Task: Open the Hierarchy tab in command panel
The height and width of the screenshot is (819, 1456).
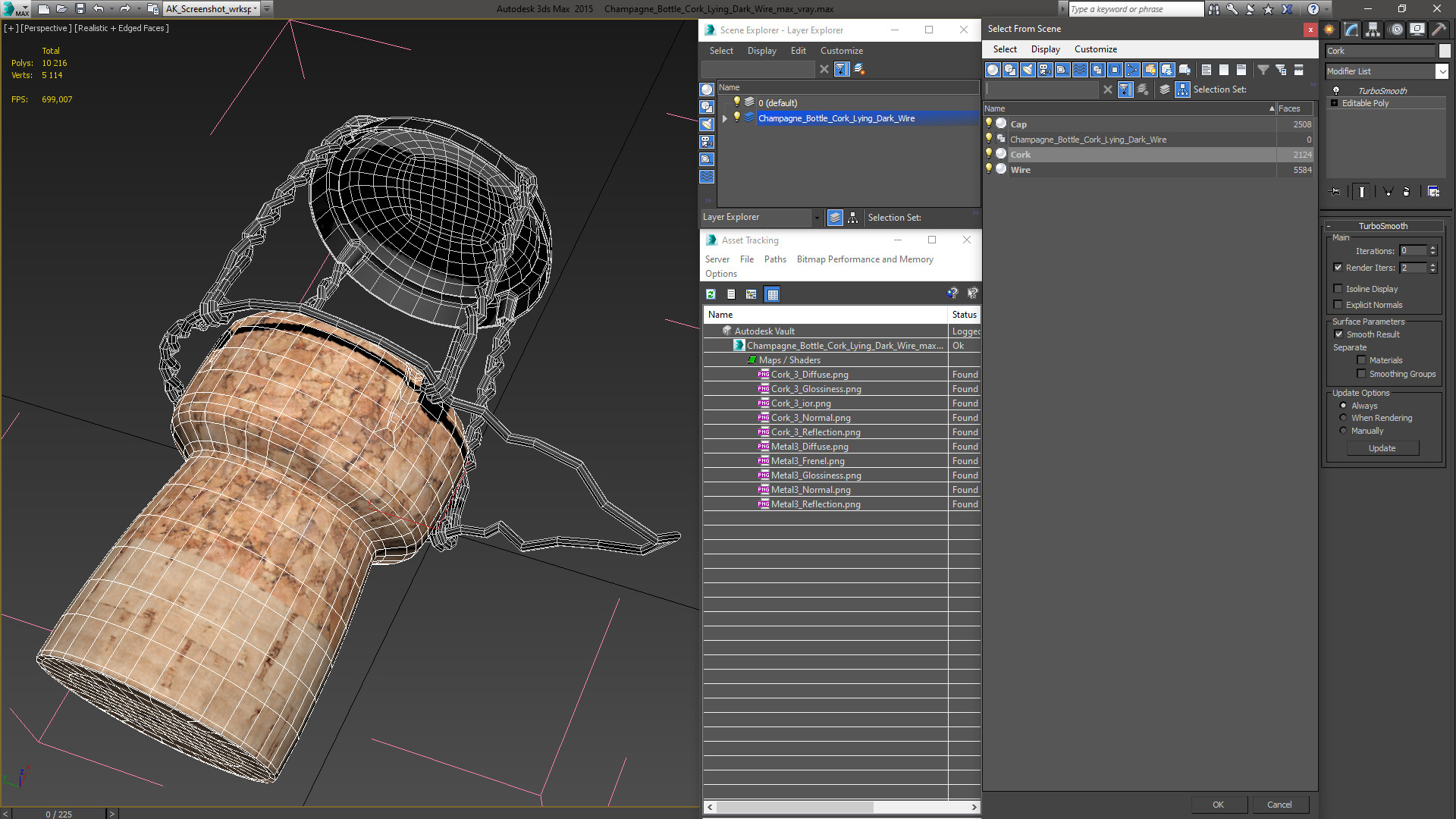Action: pos(1373,30)
